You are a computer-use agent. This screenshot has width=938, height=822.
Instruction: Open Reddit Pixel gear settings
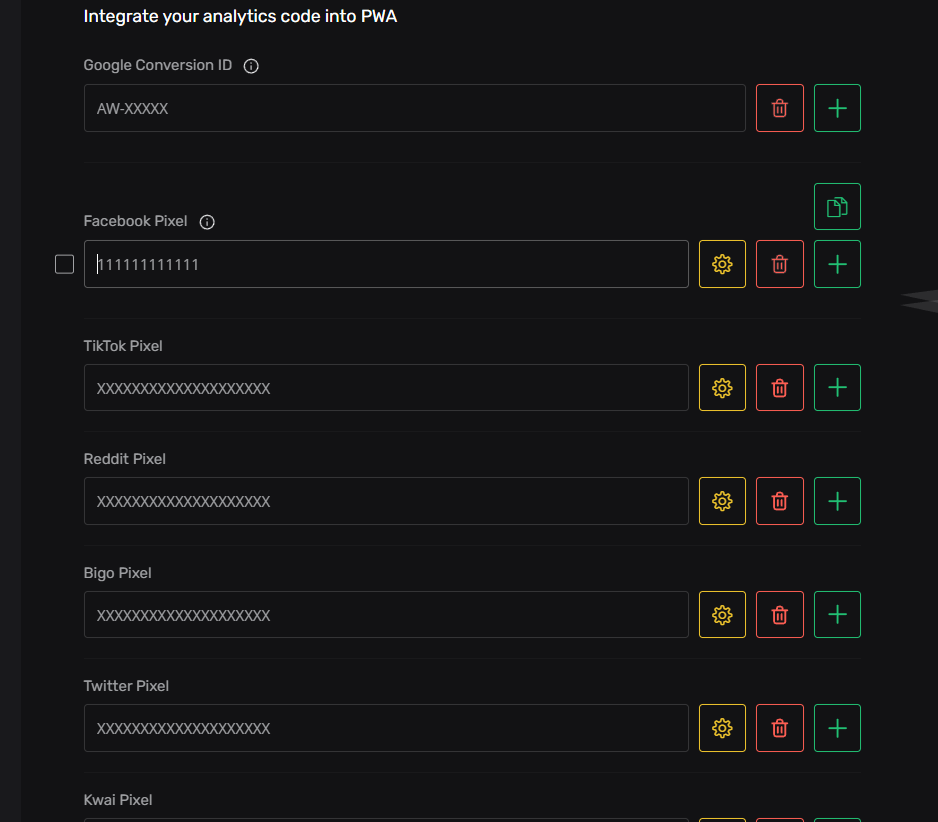click(722, 501)
